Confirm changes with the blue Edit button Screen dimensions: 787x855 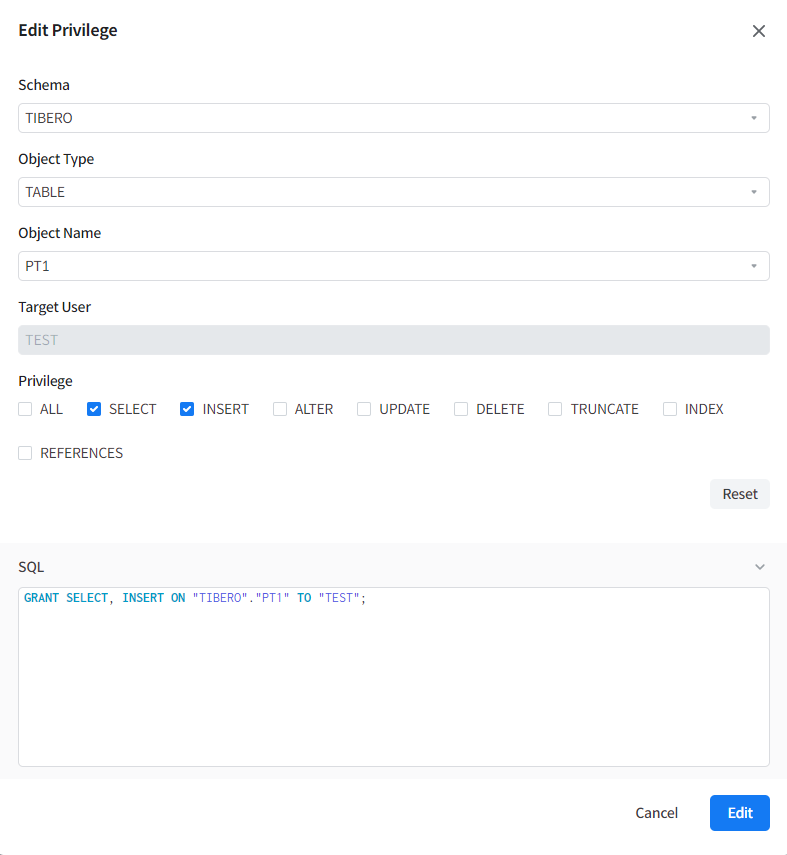(739, 813)
